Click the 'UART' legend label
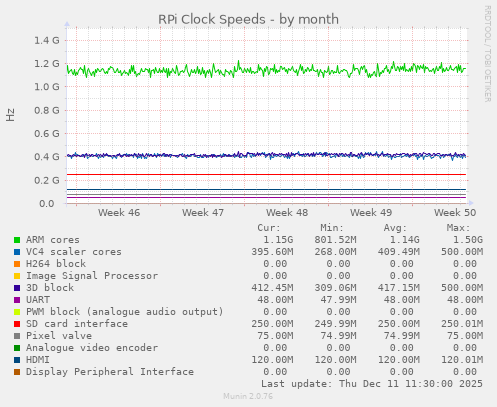497x407 pixels. [x=38, y=300]
